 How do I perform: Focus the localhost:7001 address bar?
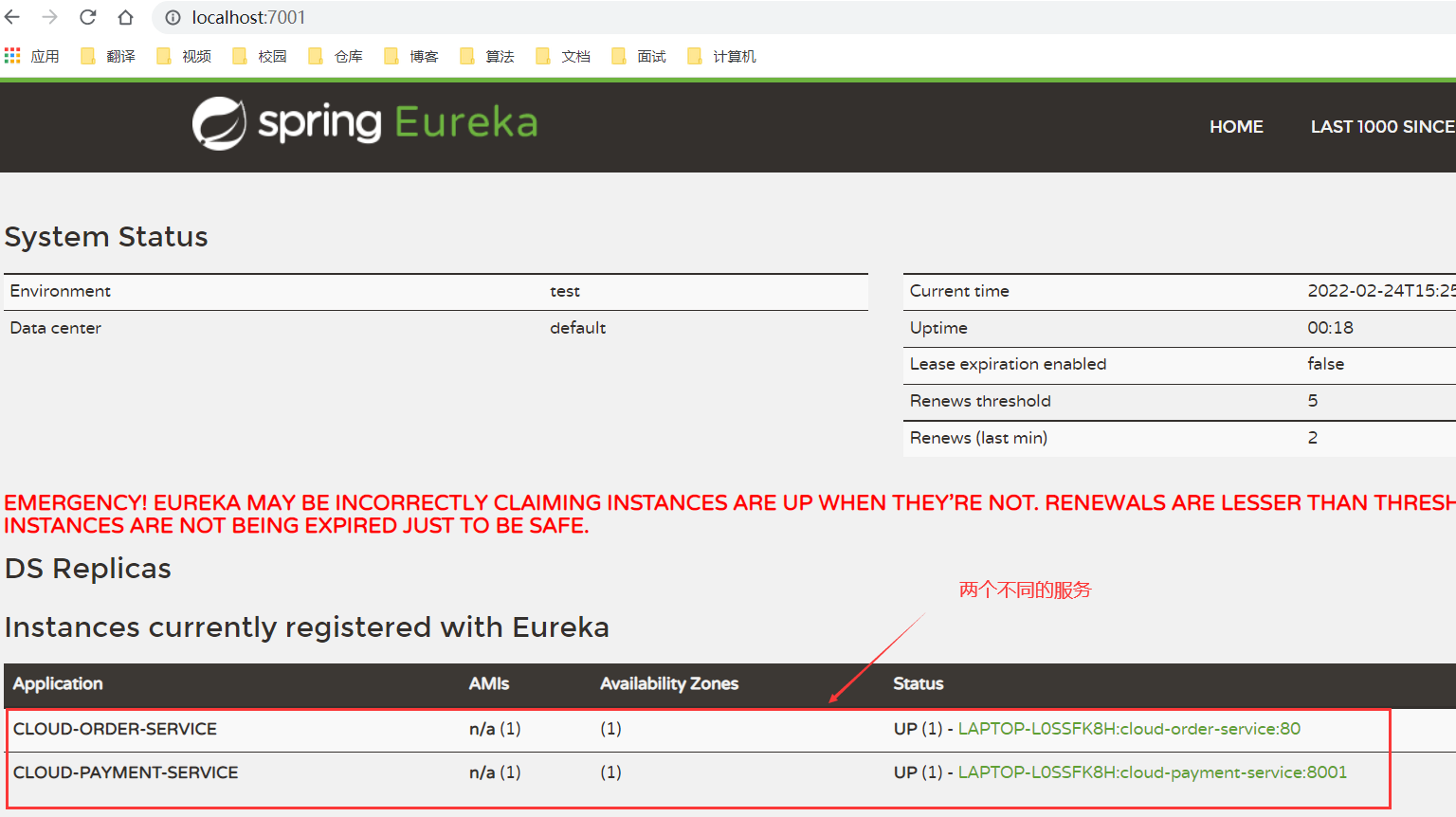[806, 17]
